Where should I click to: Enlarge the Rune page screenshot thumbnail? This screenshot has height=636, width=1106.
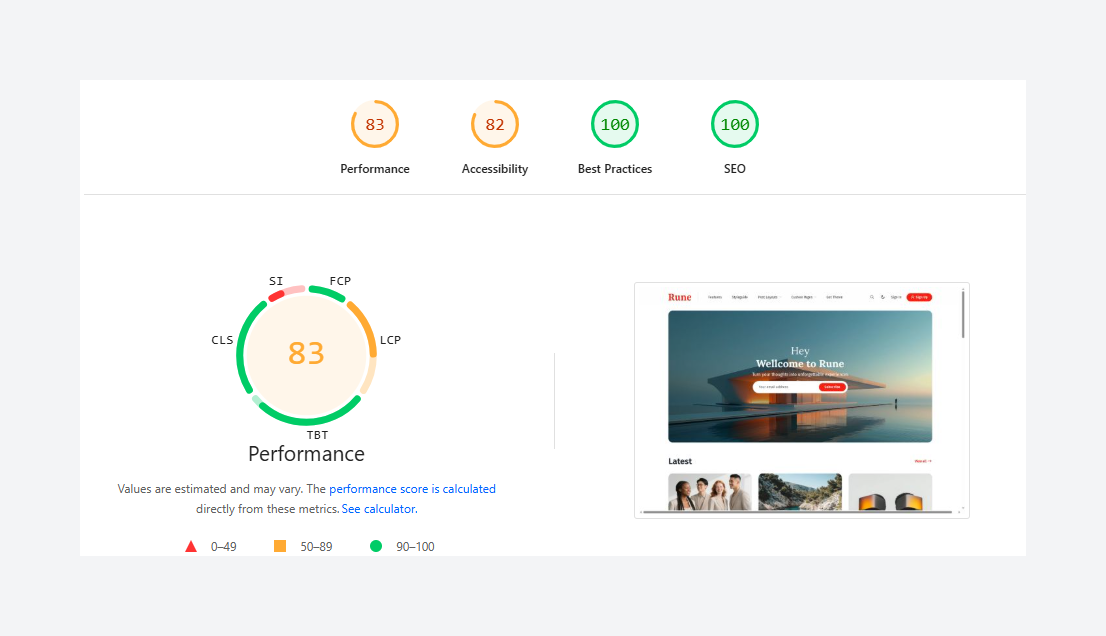click(x=801, y=400)
